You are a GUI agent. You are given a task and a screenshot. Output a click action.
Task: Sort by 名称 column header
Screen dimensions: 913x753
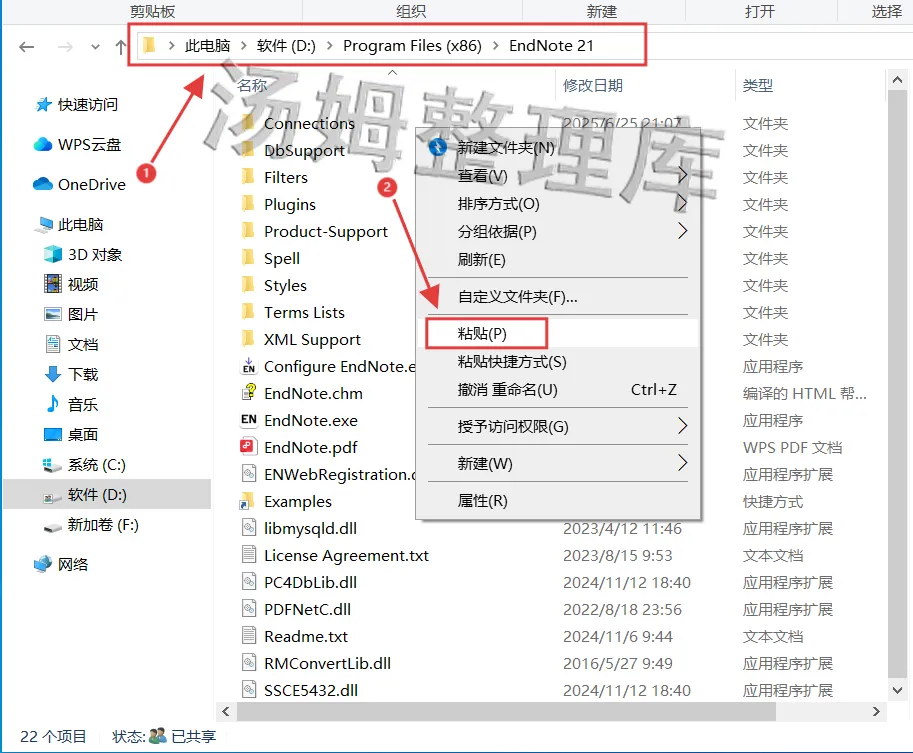click(252, 86)
